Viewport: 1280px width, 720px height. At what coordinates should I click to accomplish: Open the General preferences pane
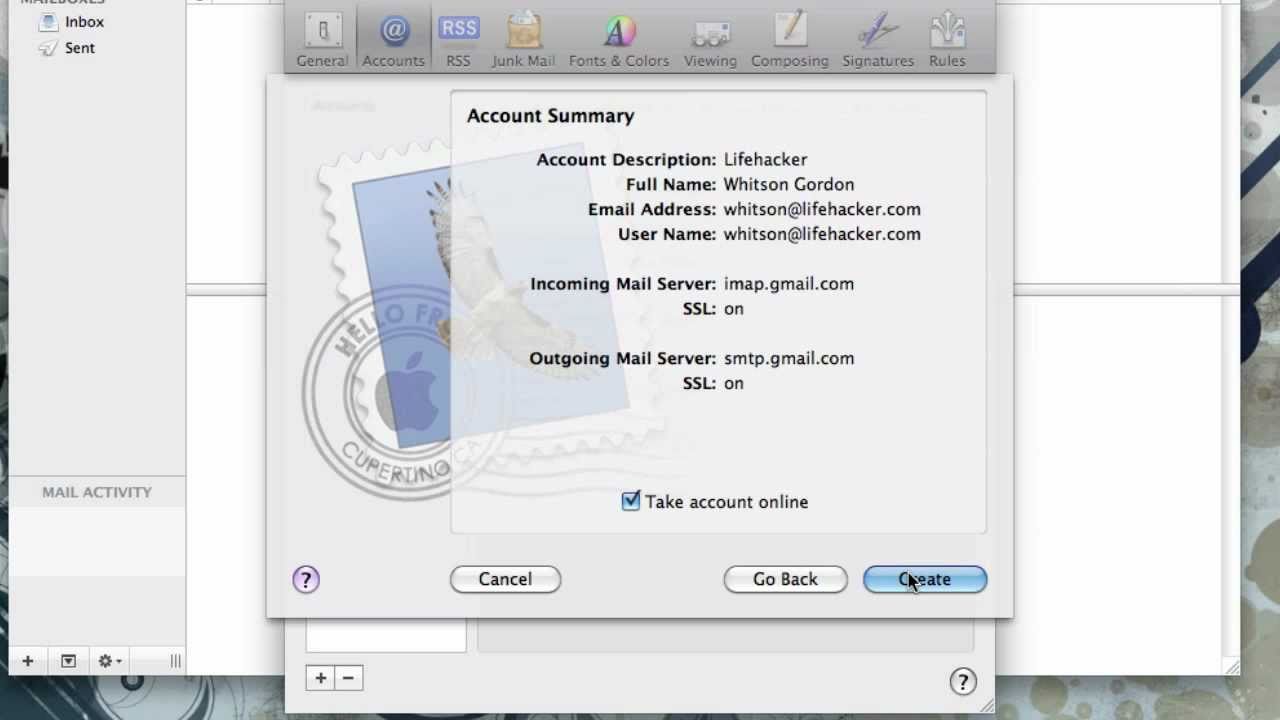point(322,40)
